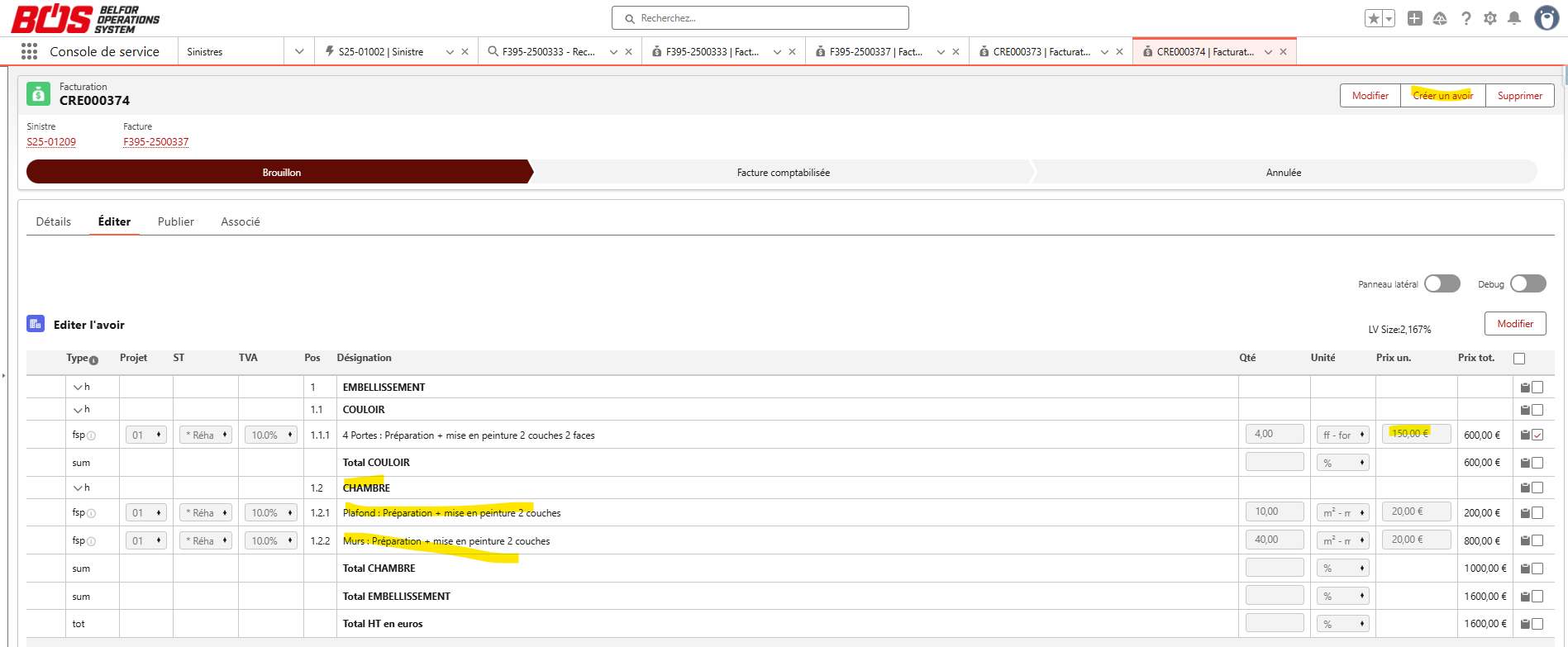Open the TVA 10.0% dropdown on Plafond row
The width and height of the screenshot is (1568, 647).
[x=271, y=512]
